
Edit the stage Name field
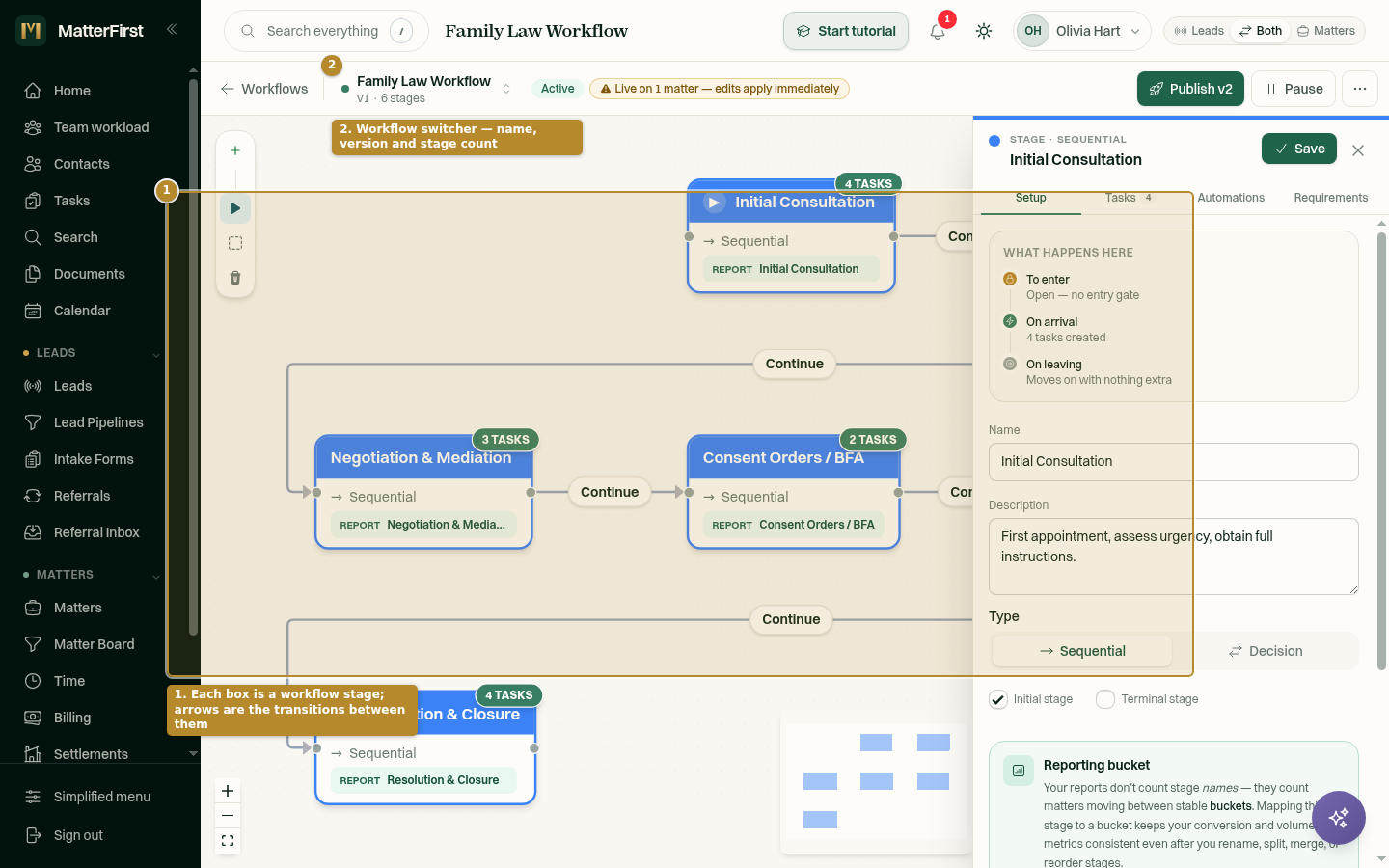(1173, 462)
